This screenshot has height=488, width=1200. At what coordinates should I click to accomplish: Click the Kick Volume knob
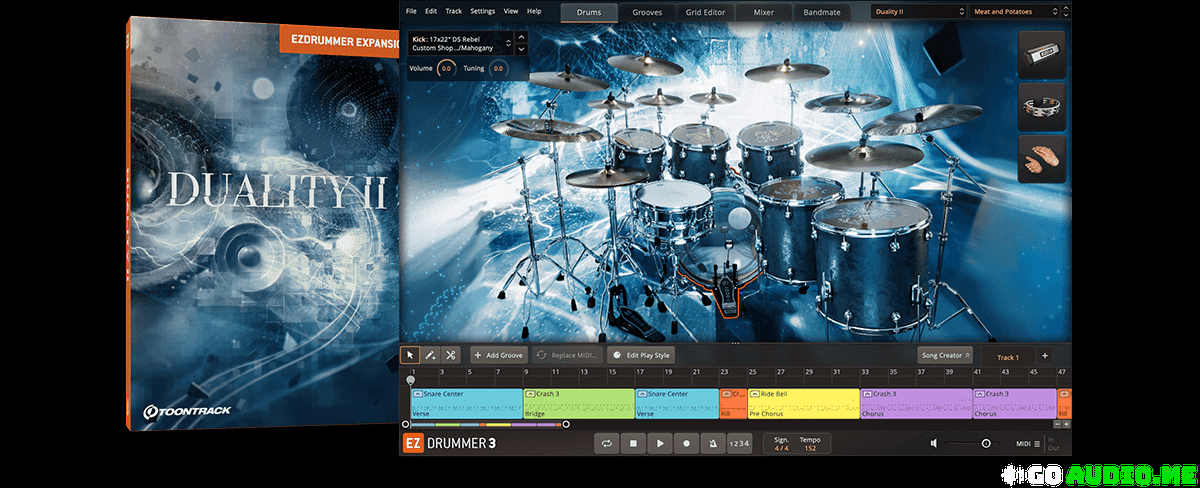click(446, 68)
